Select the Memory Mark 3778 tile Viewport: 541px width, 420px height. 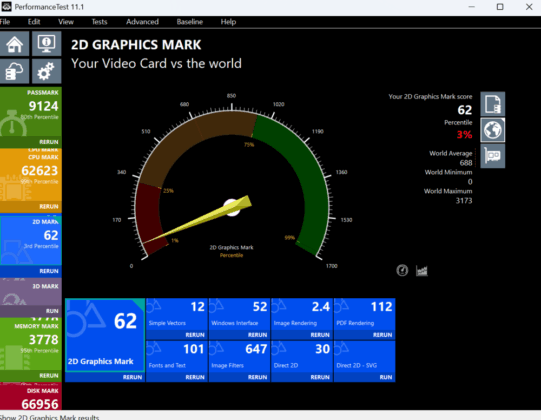tap(31, 344)
